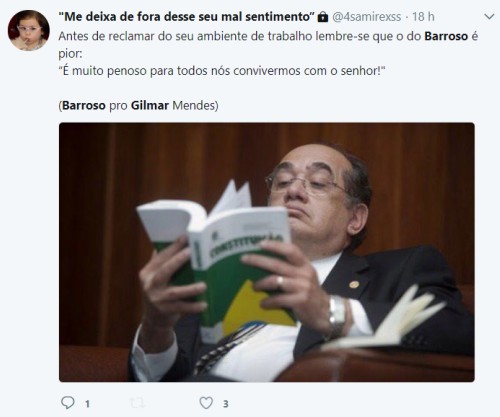Screen dimensions: 500x417
Task: Click the open notebook on the armrest in the photo
Action: pyautogui.click(x=387, y=320)
